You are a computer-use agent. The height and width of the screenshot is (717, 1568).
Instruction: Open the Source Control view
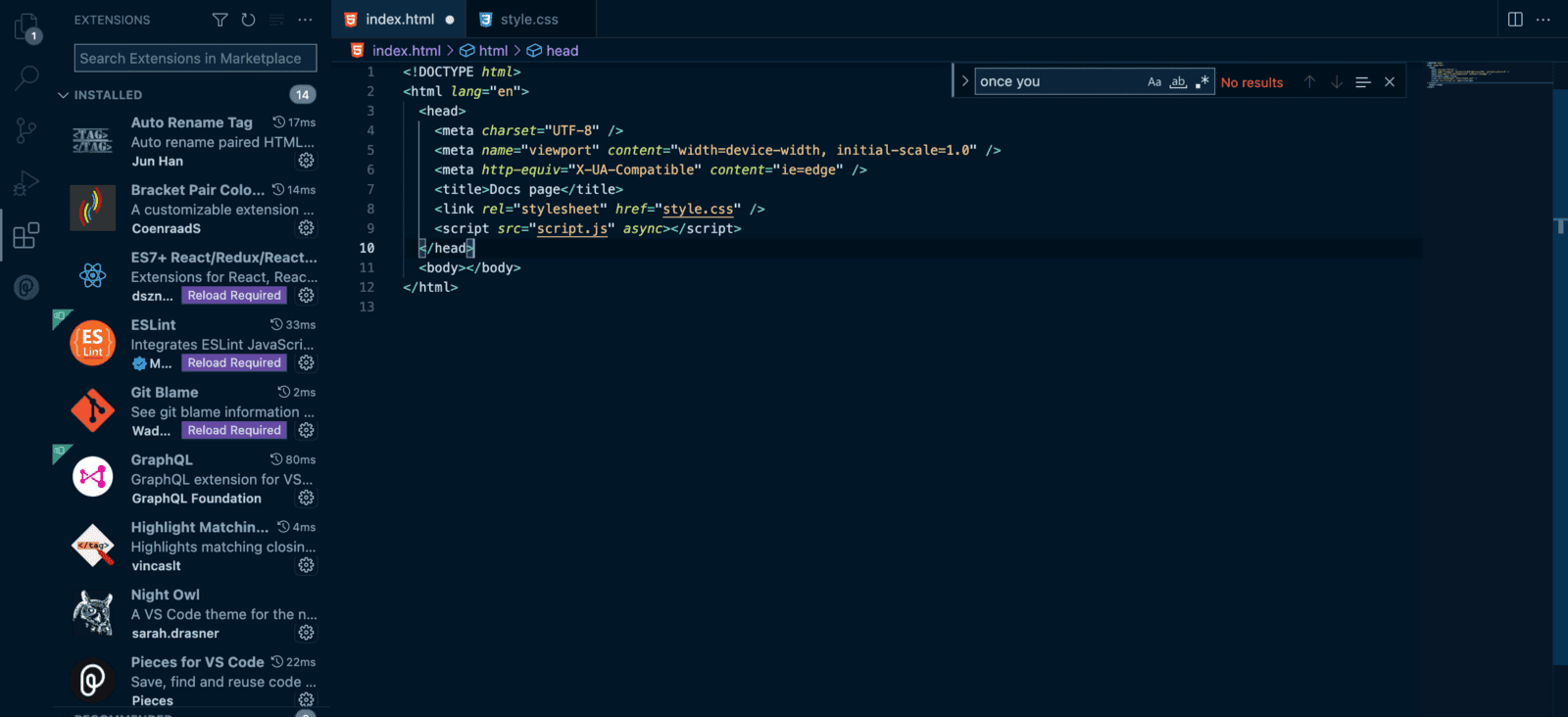click(26, 130)
